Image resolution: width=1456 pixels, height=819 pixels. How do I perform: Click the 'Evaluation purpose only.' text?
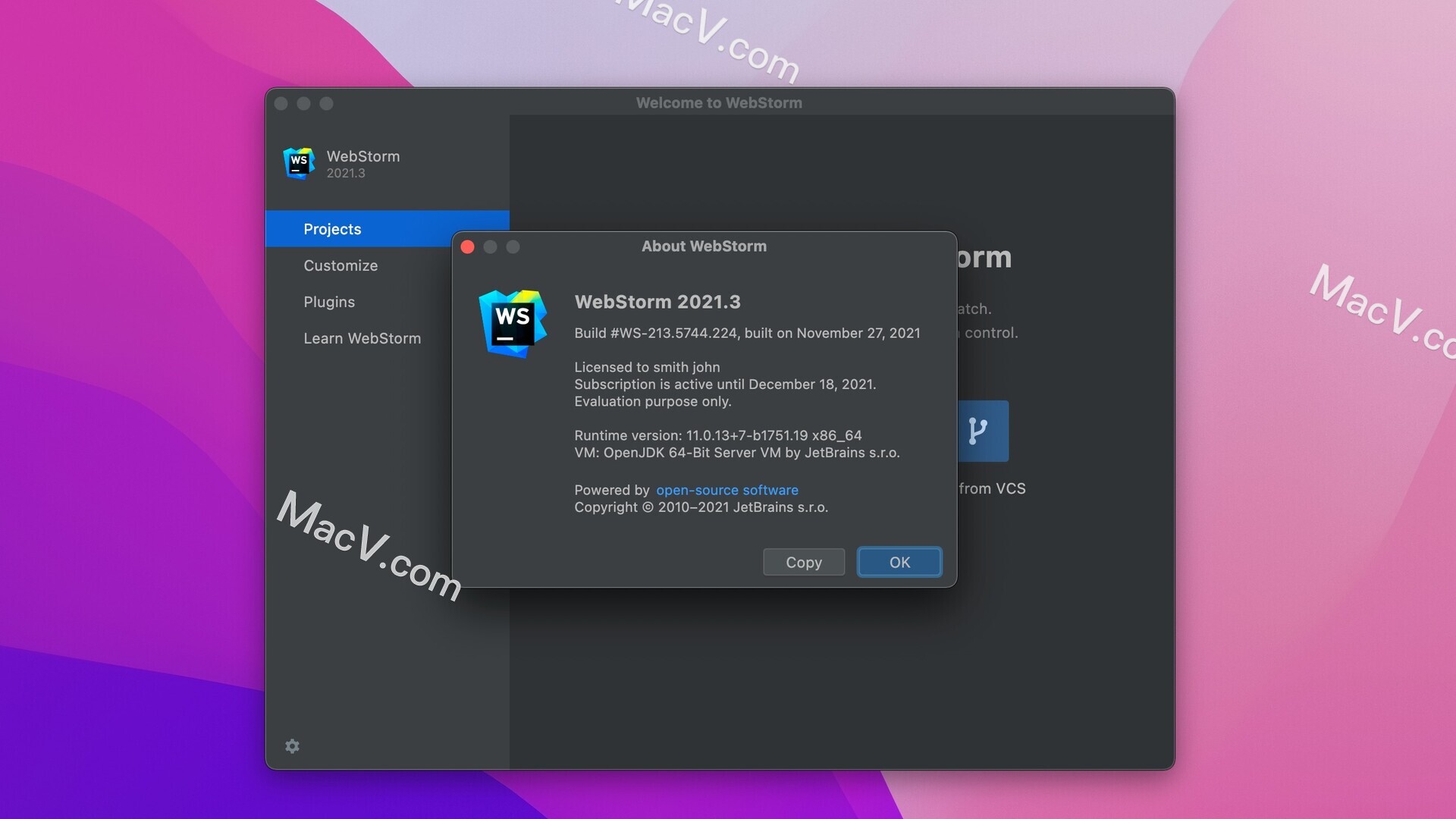click(x=652, y=402)
